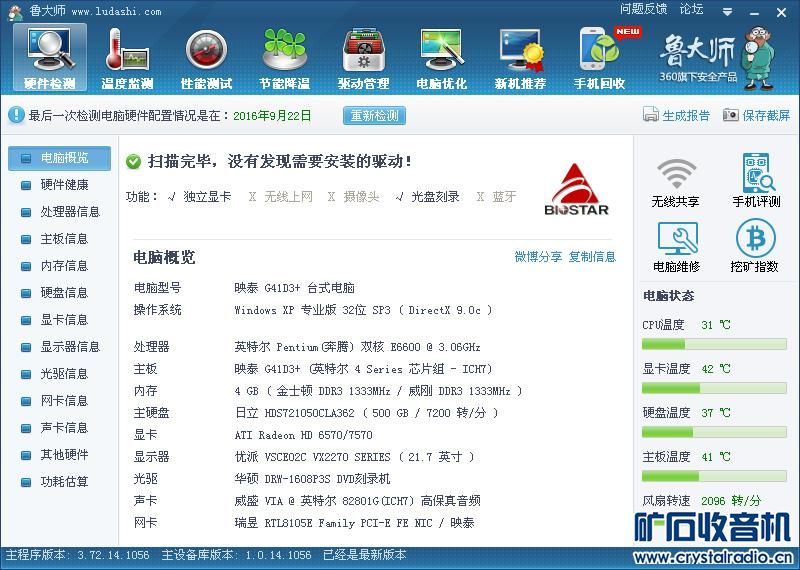Click the 电脑型号 value 映泰 G41D3+ 台式电脑
Image resolution: width=800 pixels, height=570 pixels.
click(294, 288)
